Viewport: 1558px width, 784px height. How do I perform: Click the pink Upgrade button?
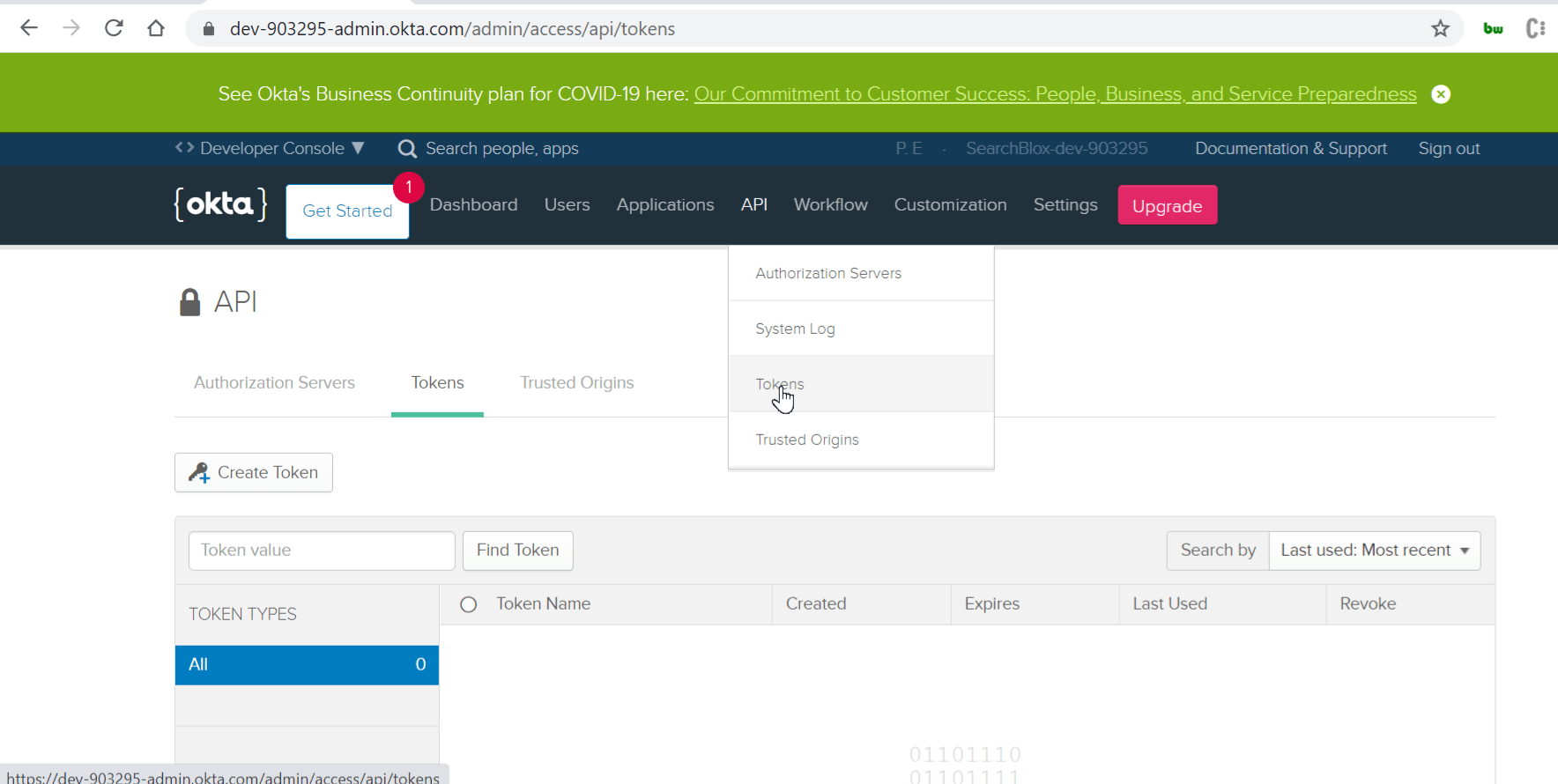tap(1168, 205)
